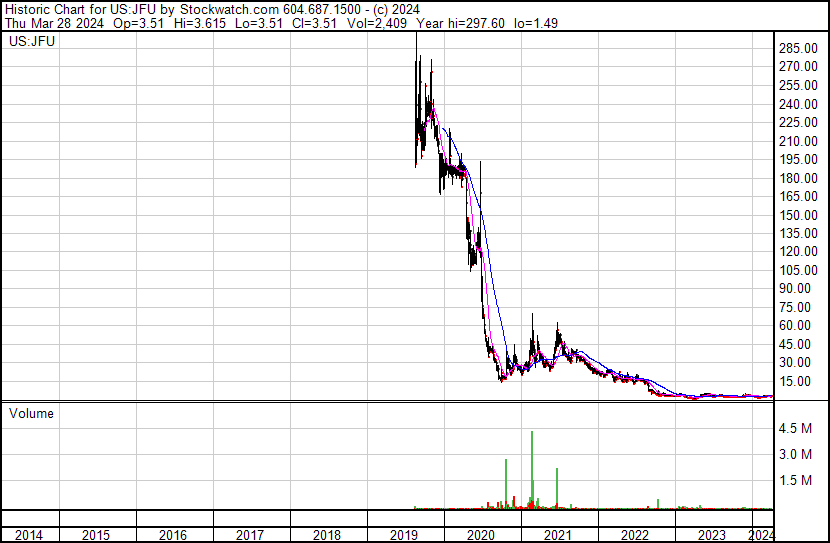Select the 2015 year label
This screenshot has height=543, width=830.
[96, 535]
